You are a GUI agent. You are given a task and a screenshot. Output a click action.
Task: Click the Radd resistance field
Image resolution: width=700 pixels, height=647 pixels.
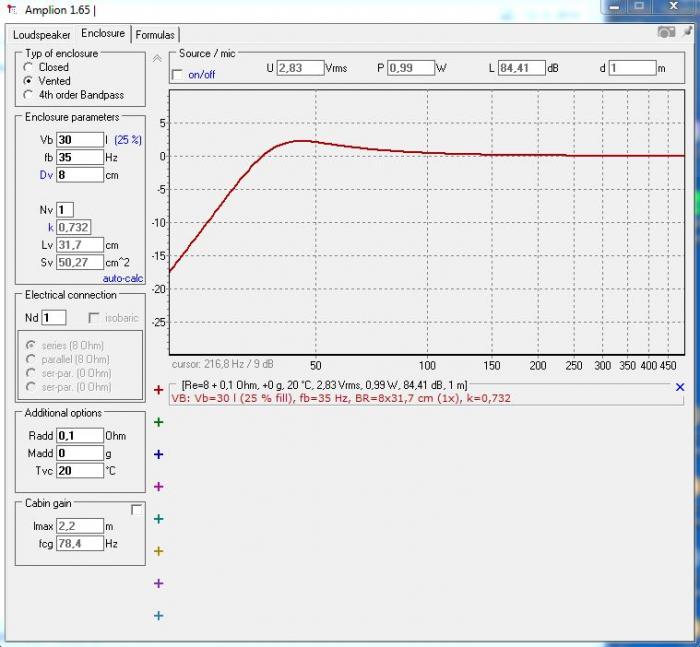[80, 435]
